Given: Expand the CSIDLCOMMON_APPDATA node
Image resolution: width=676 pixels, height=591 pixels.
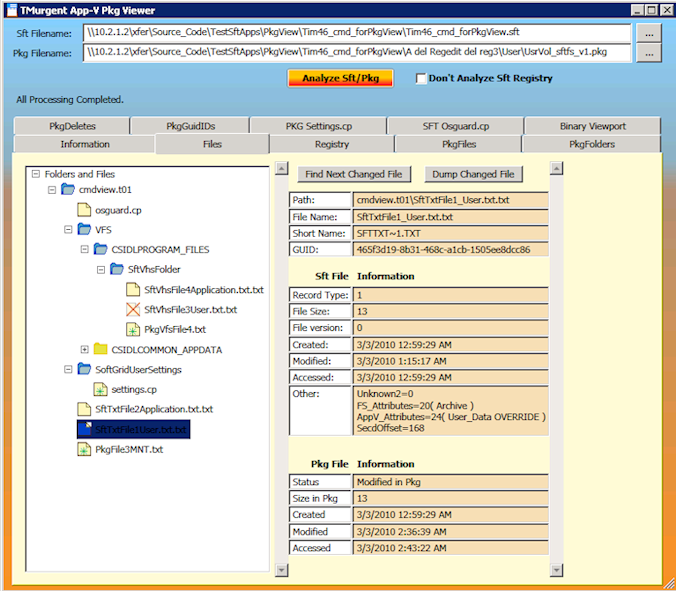Looking at the screenshot, I should click(84, 349).
